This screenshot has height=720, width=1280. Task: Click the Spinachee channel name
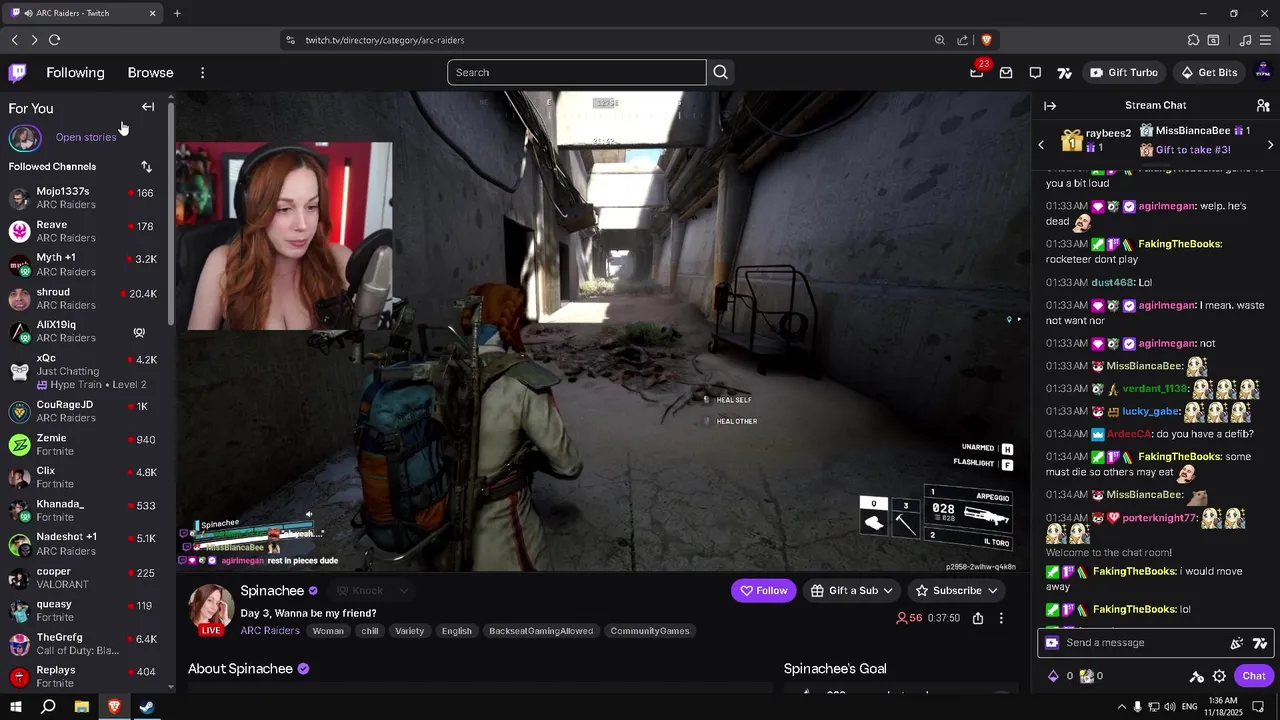(x=272, y=591)
